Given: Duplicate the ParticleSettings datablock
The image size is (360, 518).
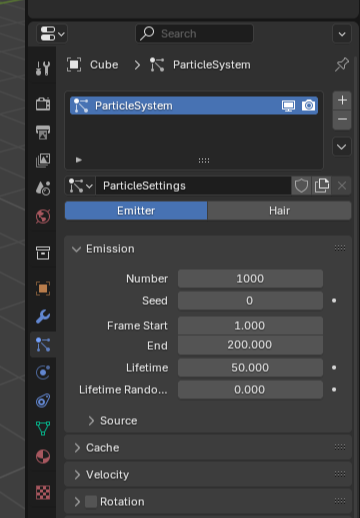Looking at the screenshot, I should point(322,186).
